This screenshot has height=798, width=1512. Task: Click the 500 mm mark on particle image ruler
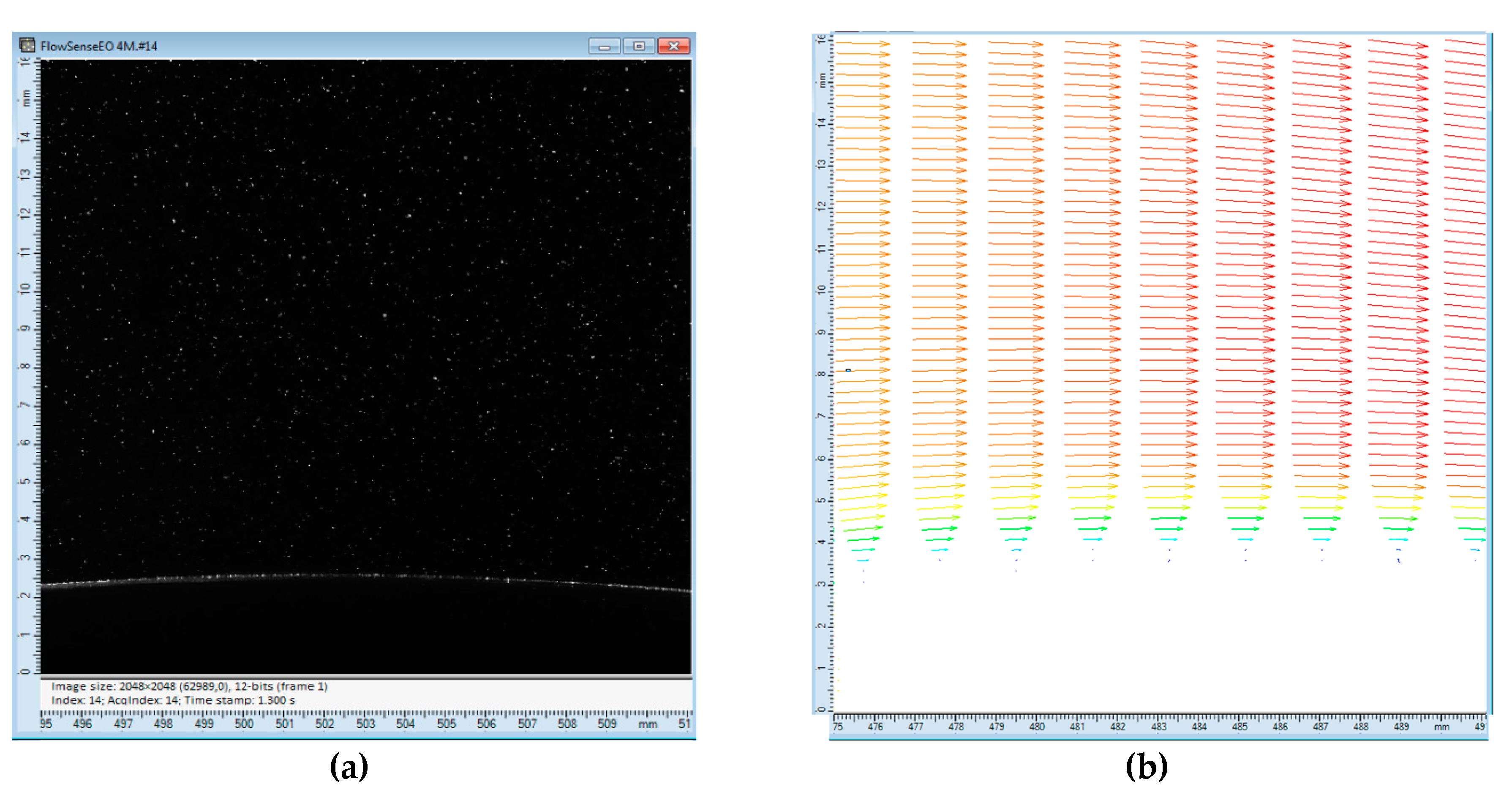tap(244, 724)
